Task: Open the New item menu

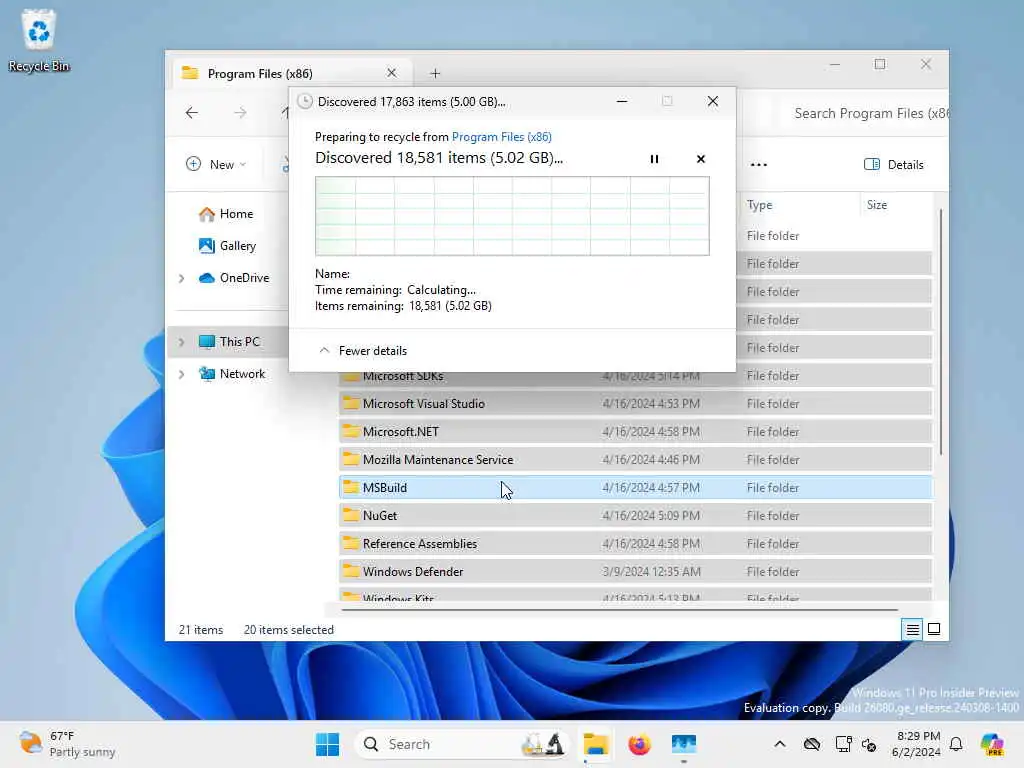Action: [x=216, y=164]
